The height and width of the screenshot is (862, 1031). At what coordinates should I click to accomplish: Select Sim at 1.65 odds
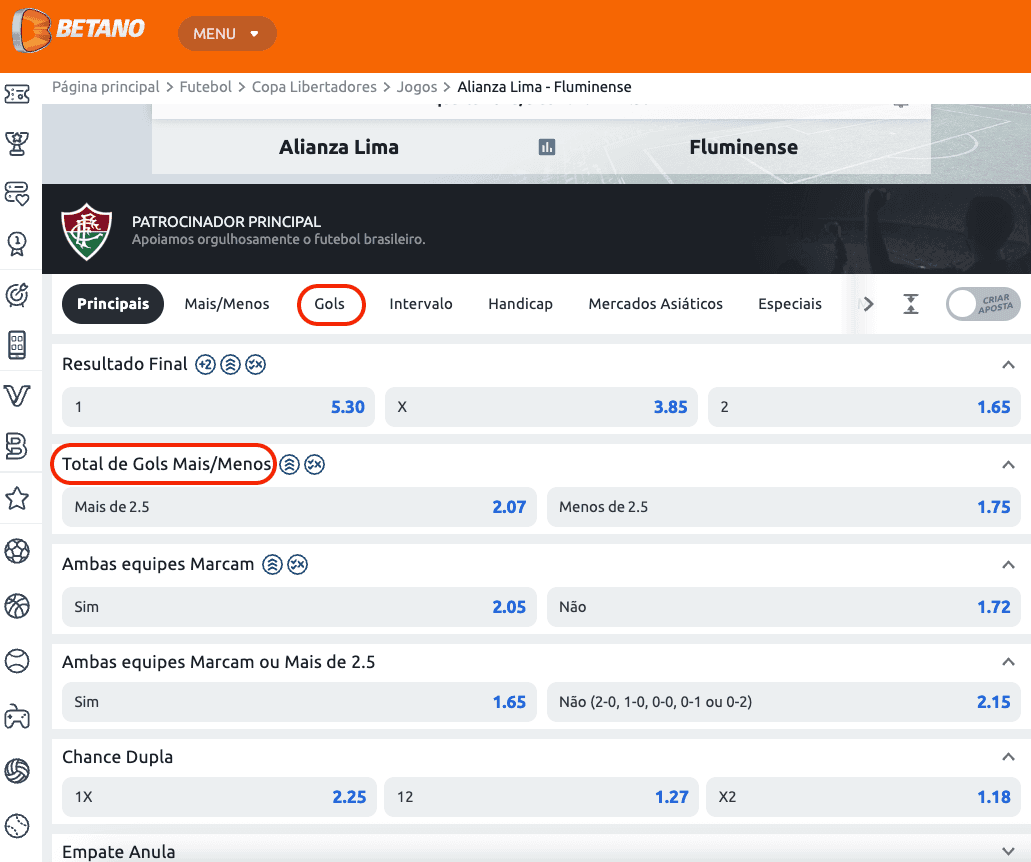pos(299,702)
